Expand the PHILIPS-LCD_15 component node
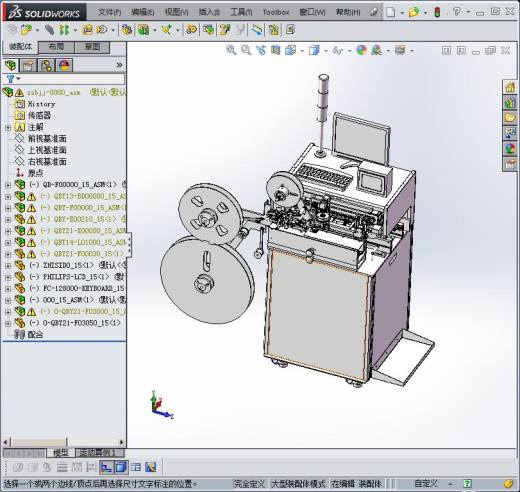This screenshot has width=520, height=492. click(x=8, y=277)
